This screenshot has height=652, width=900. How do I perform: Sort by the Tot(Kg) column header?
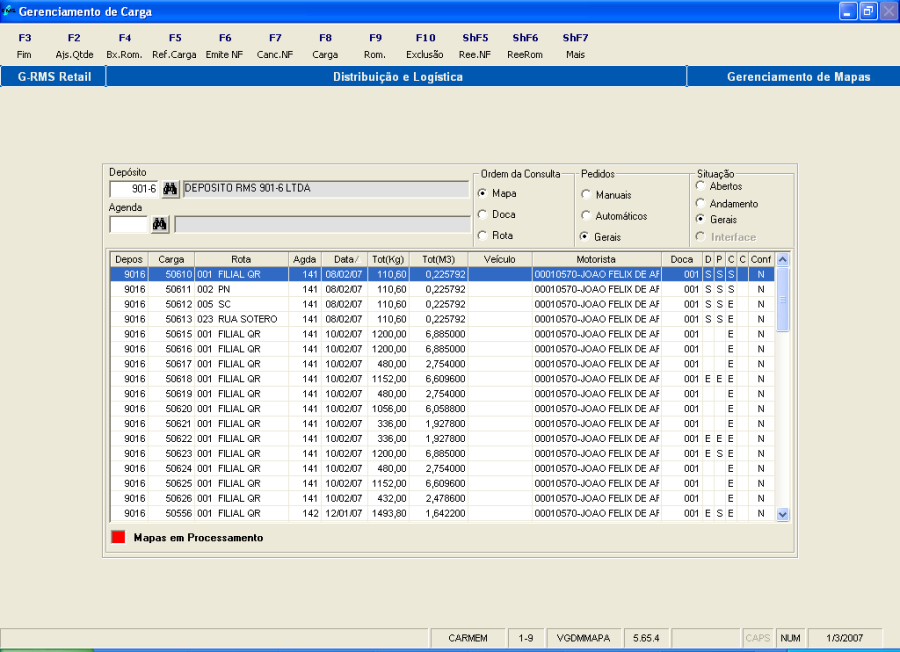tap(389, 259)
